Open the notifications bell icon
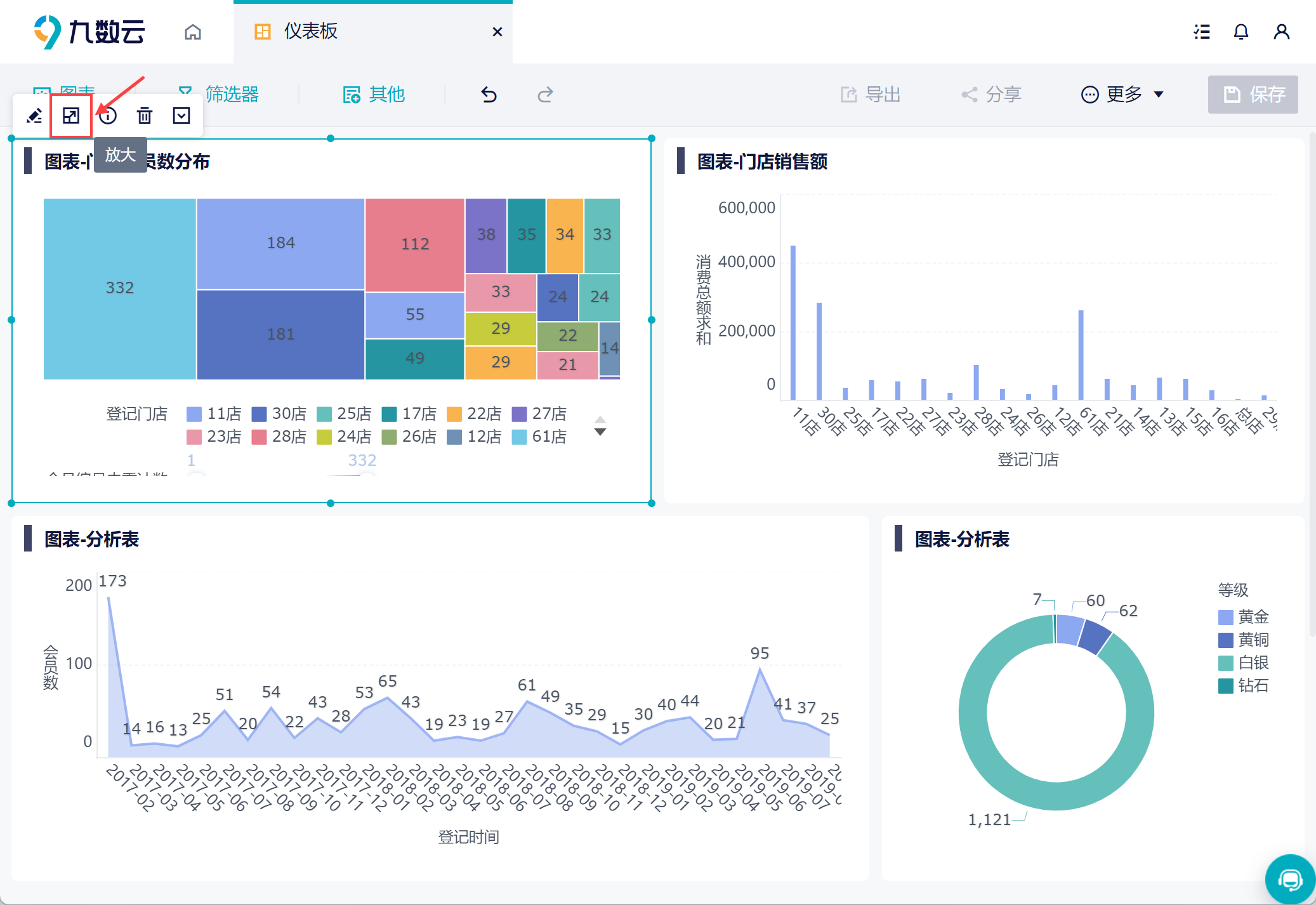1316x905 pixels. pyautogui.click(x=1241, y=32)
